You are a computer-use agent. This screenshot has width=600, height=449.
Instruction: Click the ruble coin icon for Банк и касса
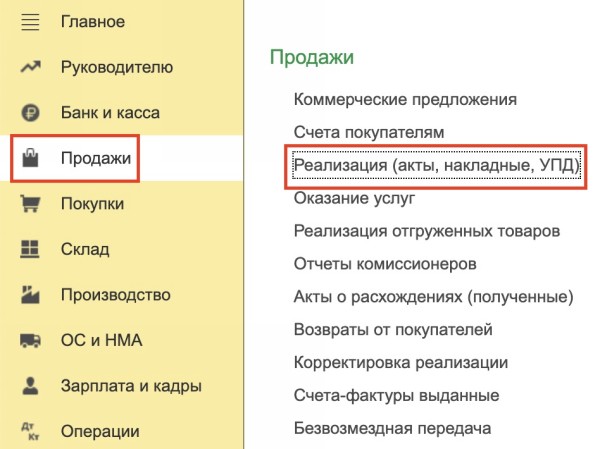30,113
